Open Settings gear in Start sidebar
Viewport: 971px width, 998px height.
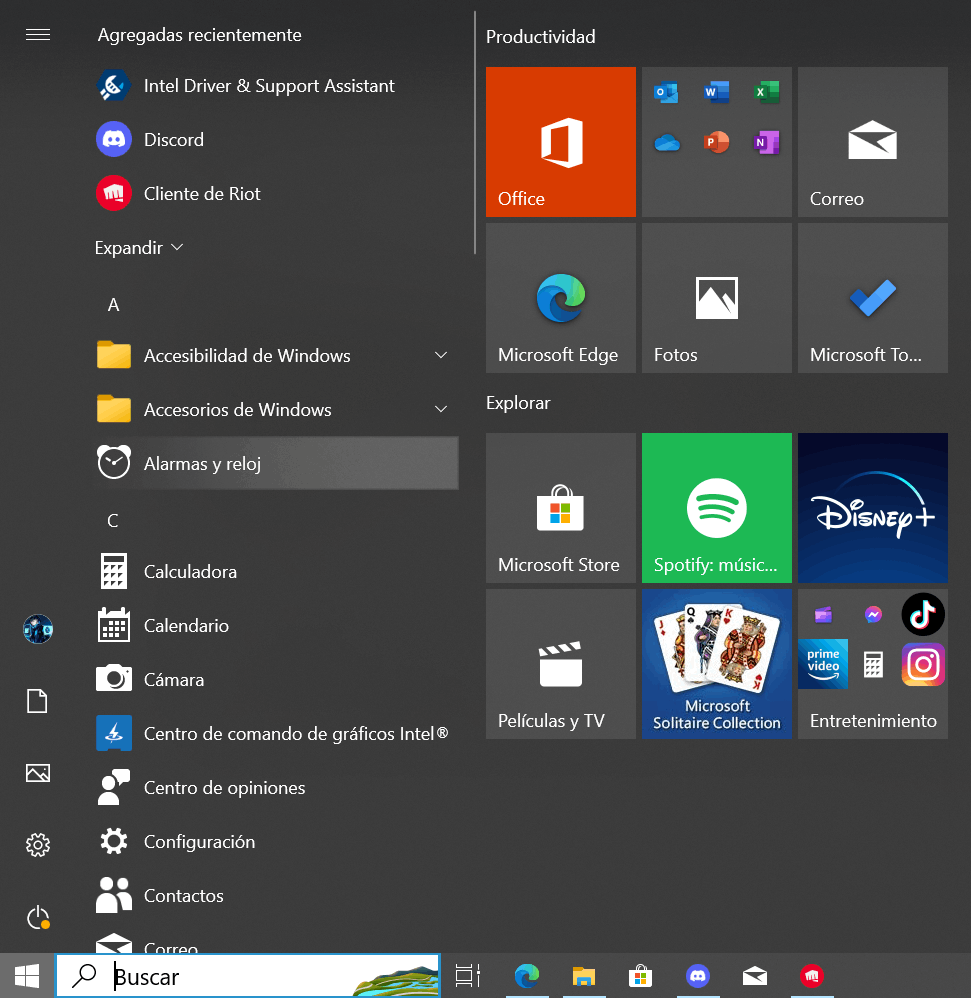38,845
